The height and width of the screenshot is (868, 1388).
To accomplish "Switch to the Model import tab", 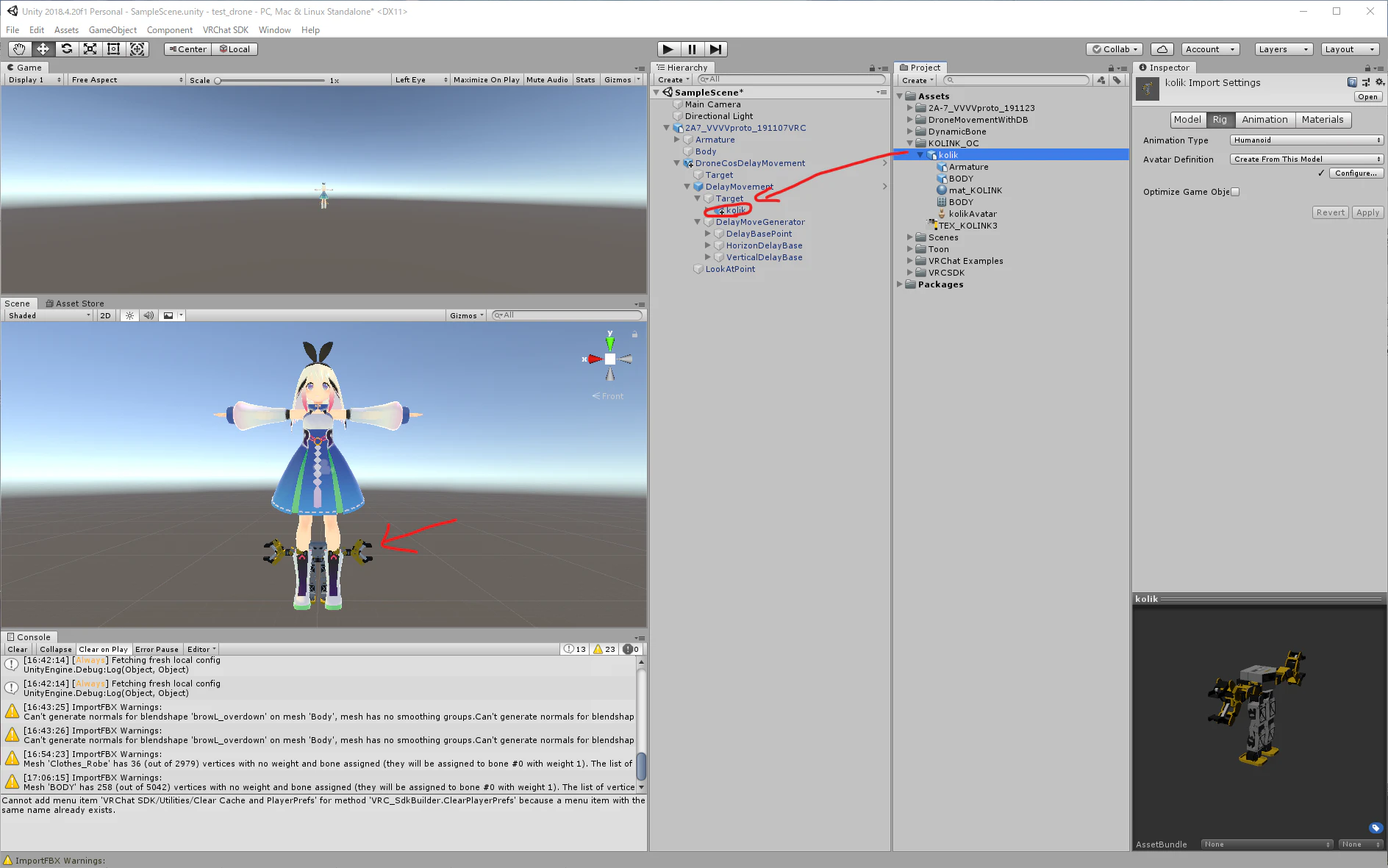I will [x=1187, y=120].
